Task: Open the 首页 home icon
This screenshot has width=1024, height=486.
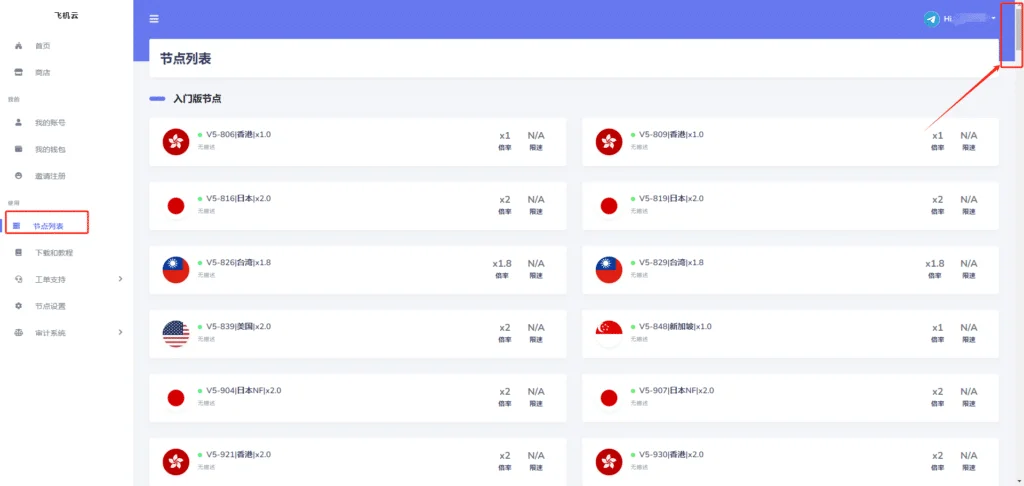Action: click(x=18, y=46)
